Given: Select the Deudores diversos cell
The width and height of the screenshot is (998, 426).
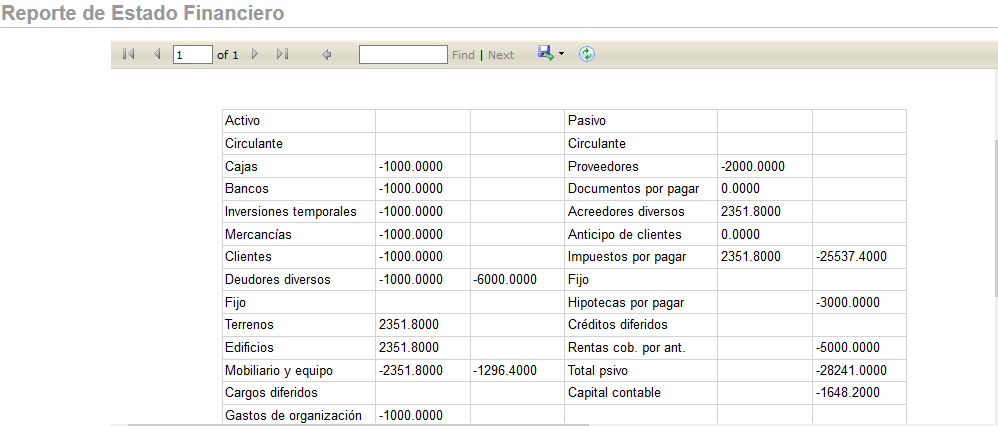Looking at the screenshot, I should pyautogui.click(x=299, y=280).
